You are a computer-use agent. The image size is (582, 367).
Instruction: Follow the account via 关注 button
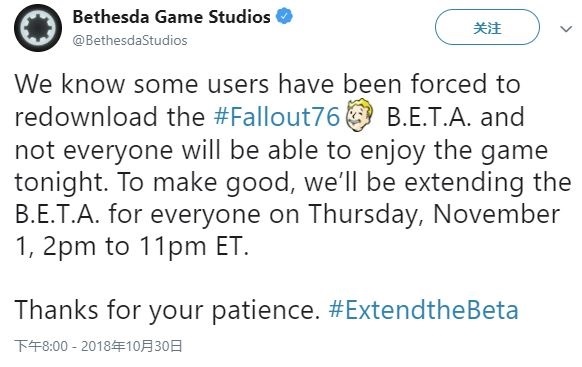[x=487, y=27]
